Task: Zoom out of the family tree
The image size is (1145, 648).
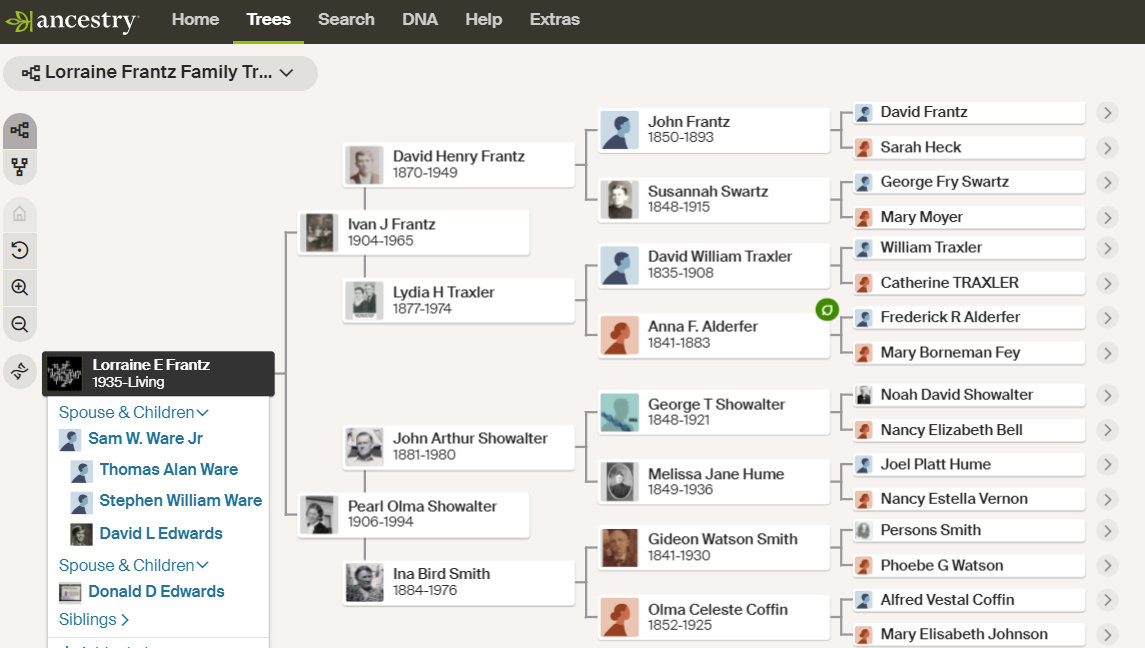Action: coord(20,325)
